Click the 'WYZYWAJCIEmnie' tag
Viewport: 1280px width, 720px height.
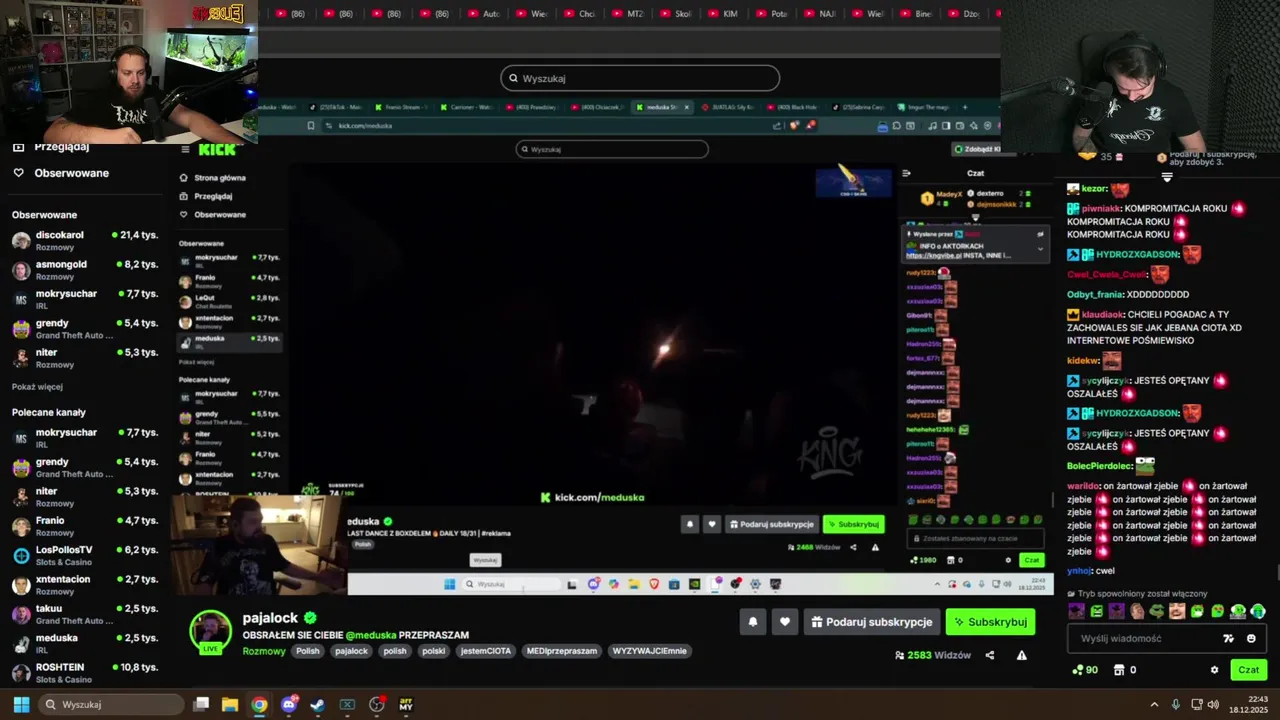650,651
